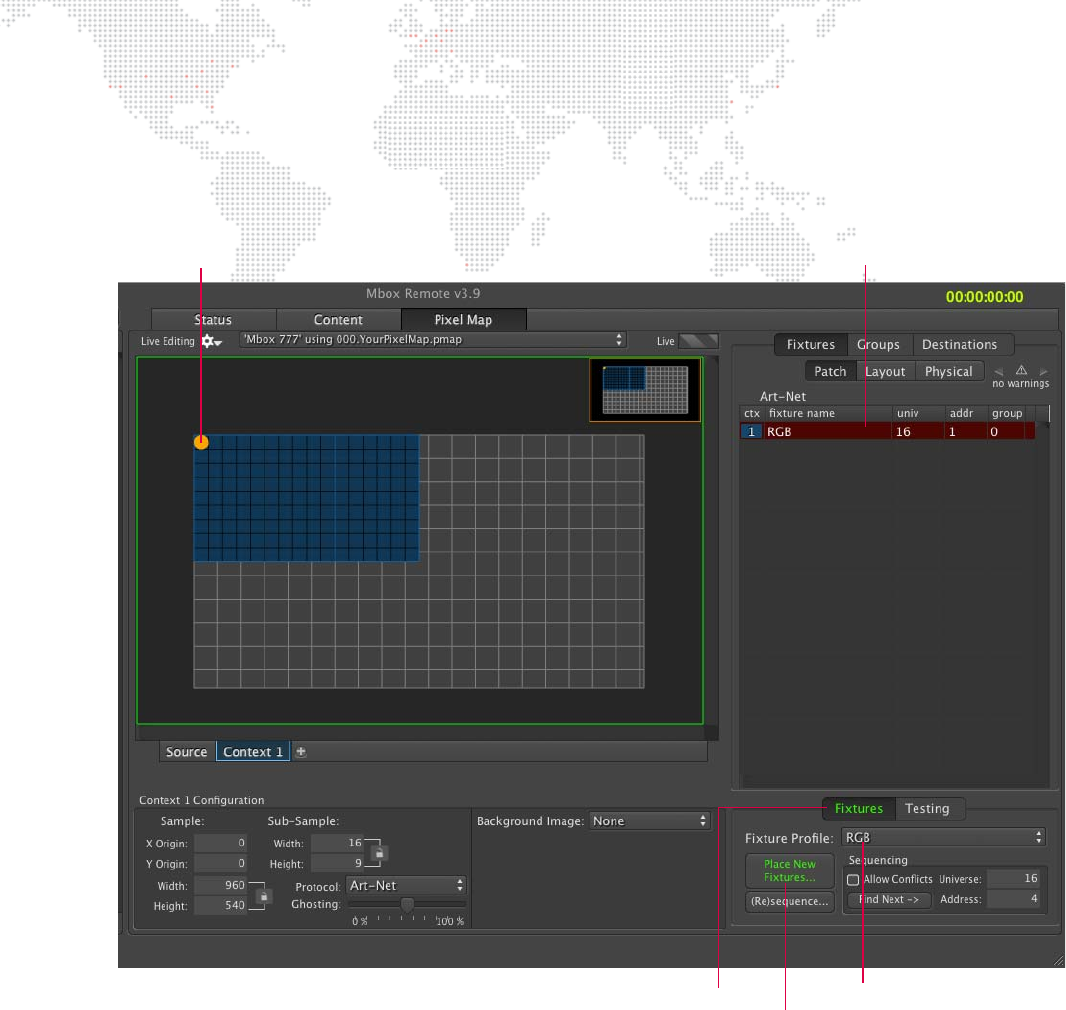
Task: Open the Fixture Profile RGB dropdown
Action: pyautogui.click(x=942, y=837)
